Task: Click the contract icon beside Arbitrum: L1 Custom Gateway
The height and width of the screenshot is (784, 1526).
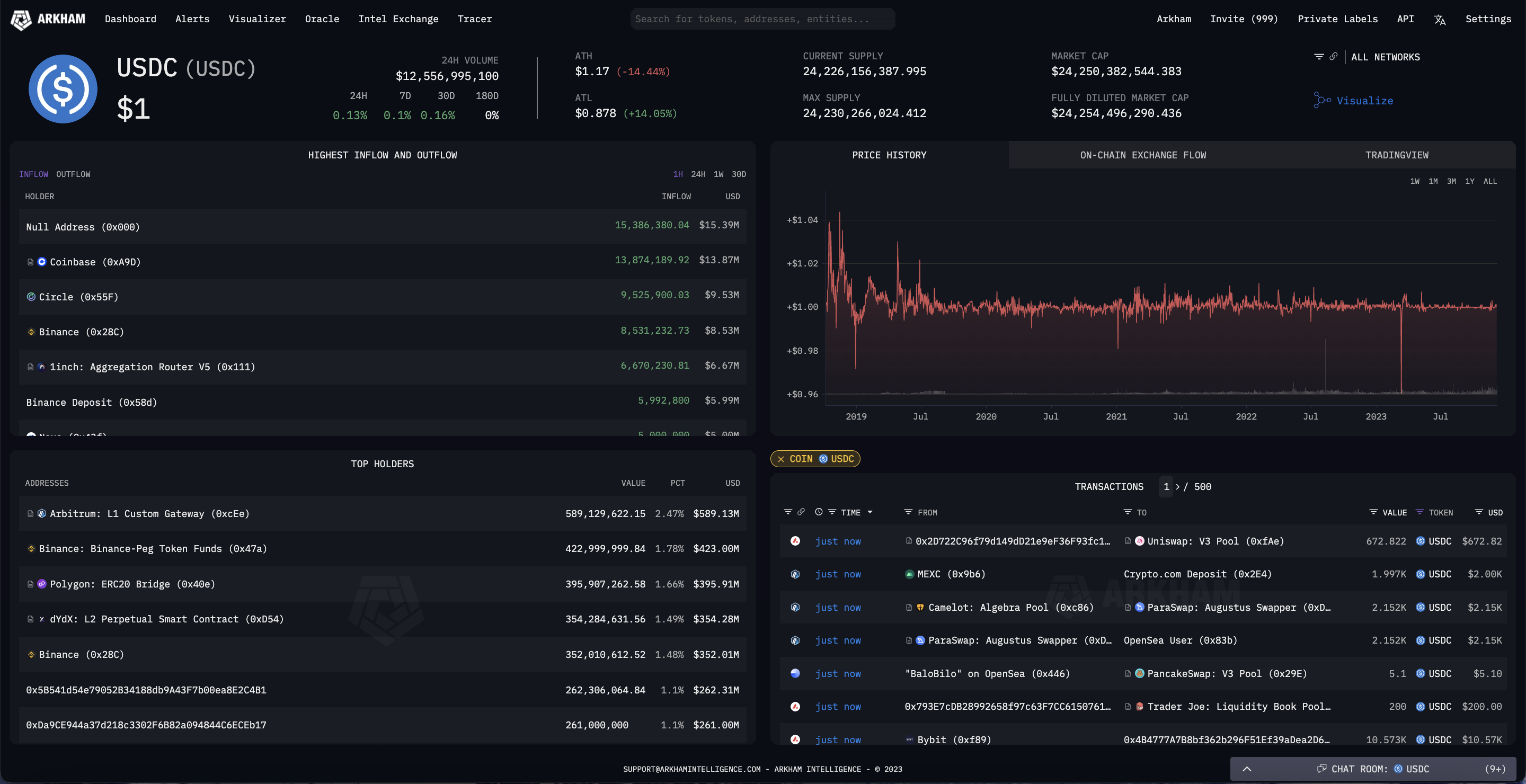Action: (x=30, y=513)
